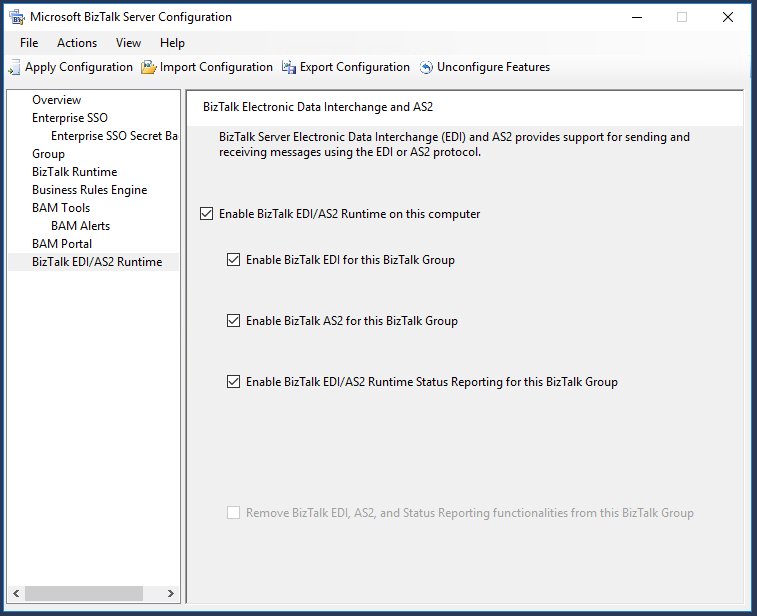The width and height of the screenshot is (757, 616).
Task: Click the Apply Configuration toolbar icon
Action: click(x=14, y=67)
